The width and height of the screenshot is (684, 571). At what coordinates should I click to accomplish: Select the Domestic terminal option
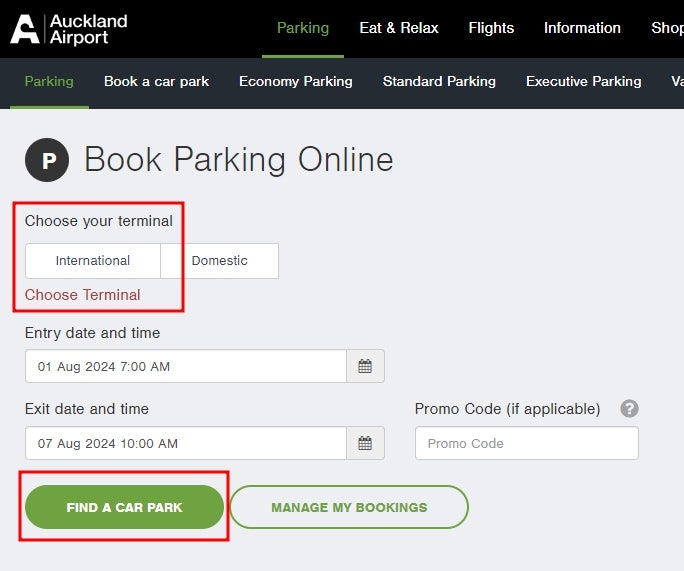tap(219, 261)
